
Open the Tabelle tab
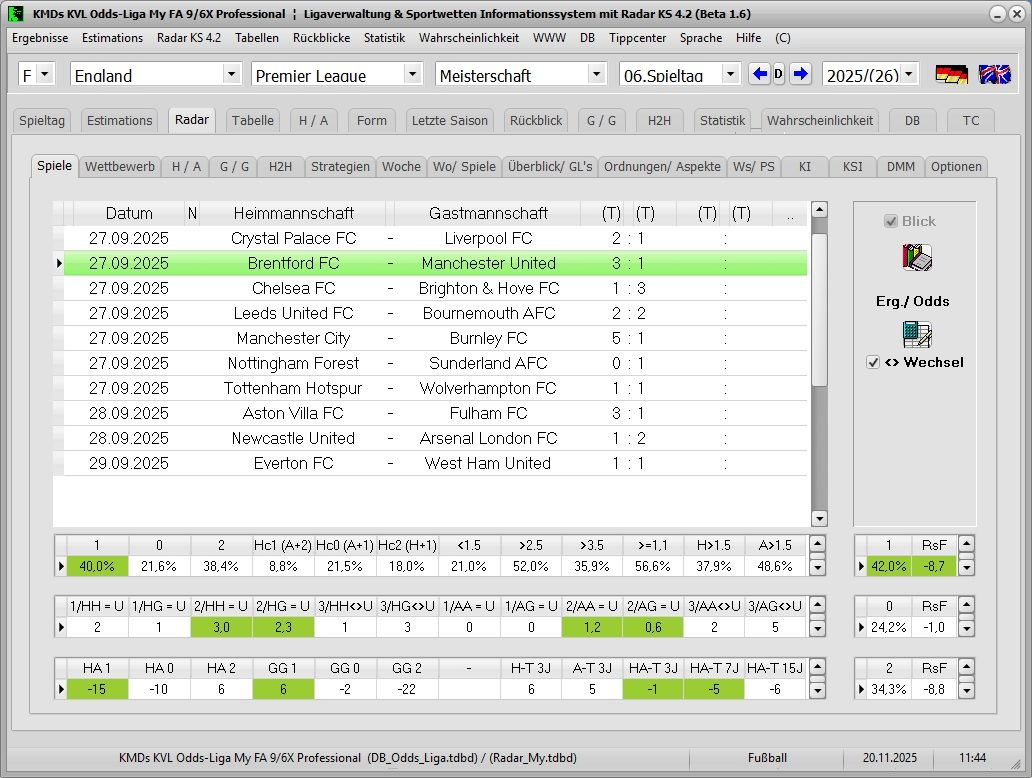[252, 120]
